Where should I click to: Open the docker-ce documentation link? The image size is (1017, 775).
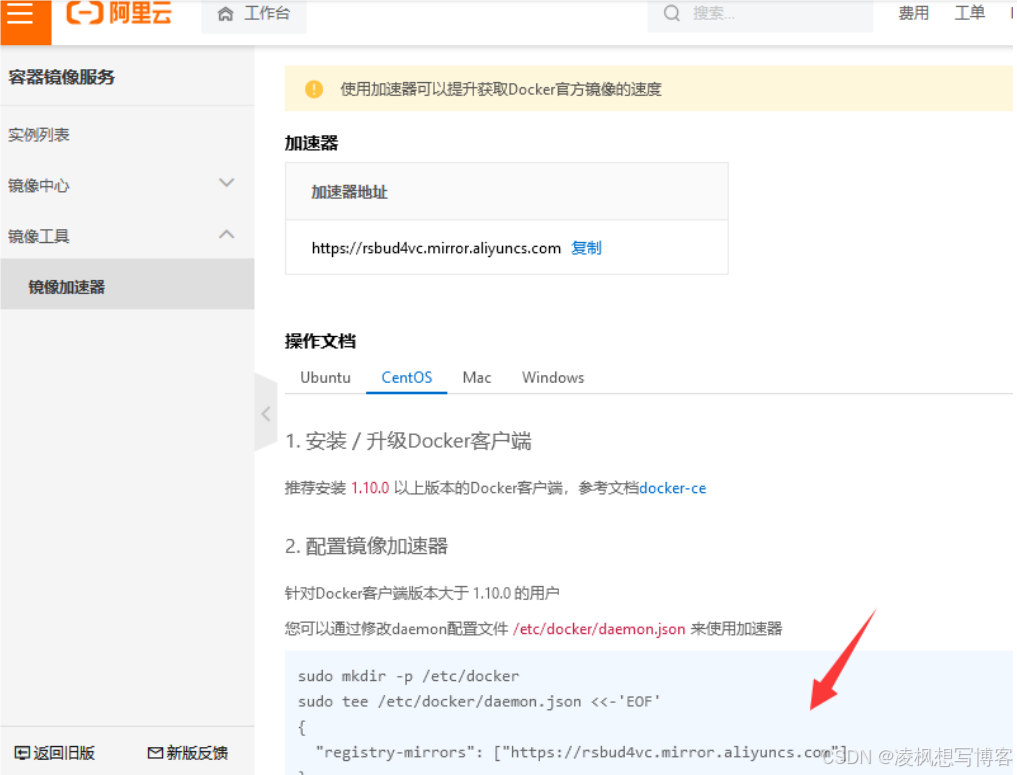coord(673,488)
